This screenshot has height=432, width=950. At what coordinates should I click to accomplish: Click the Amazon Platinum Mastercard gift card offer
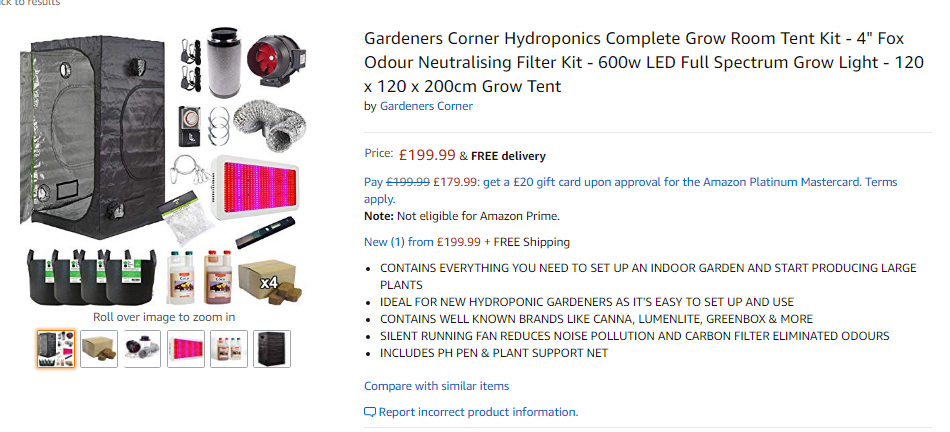[631, 190]
